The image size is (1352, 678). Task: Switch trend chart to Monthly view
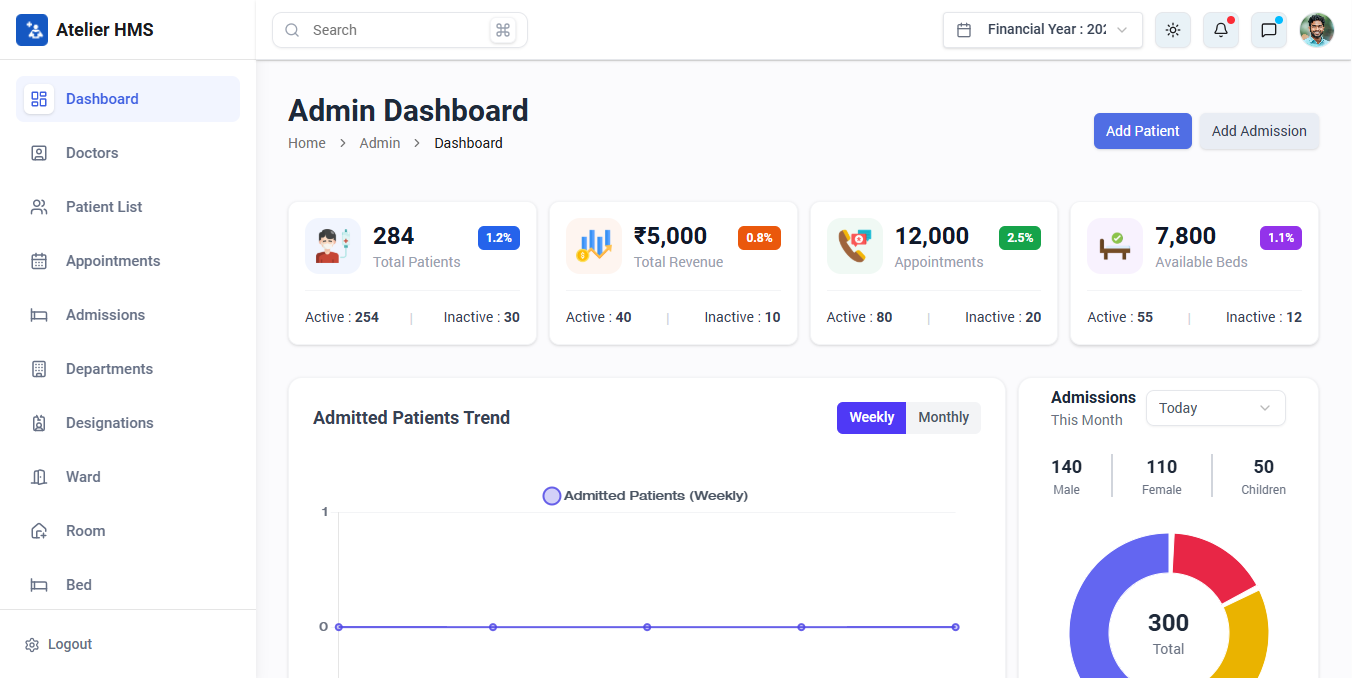(943, 418)
